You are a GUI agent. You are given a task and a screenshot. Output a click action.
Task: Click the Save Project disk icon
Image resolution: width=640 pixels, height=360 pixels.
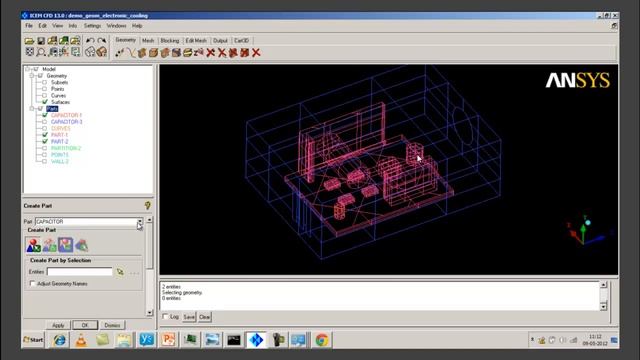[x=41, y=40]
